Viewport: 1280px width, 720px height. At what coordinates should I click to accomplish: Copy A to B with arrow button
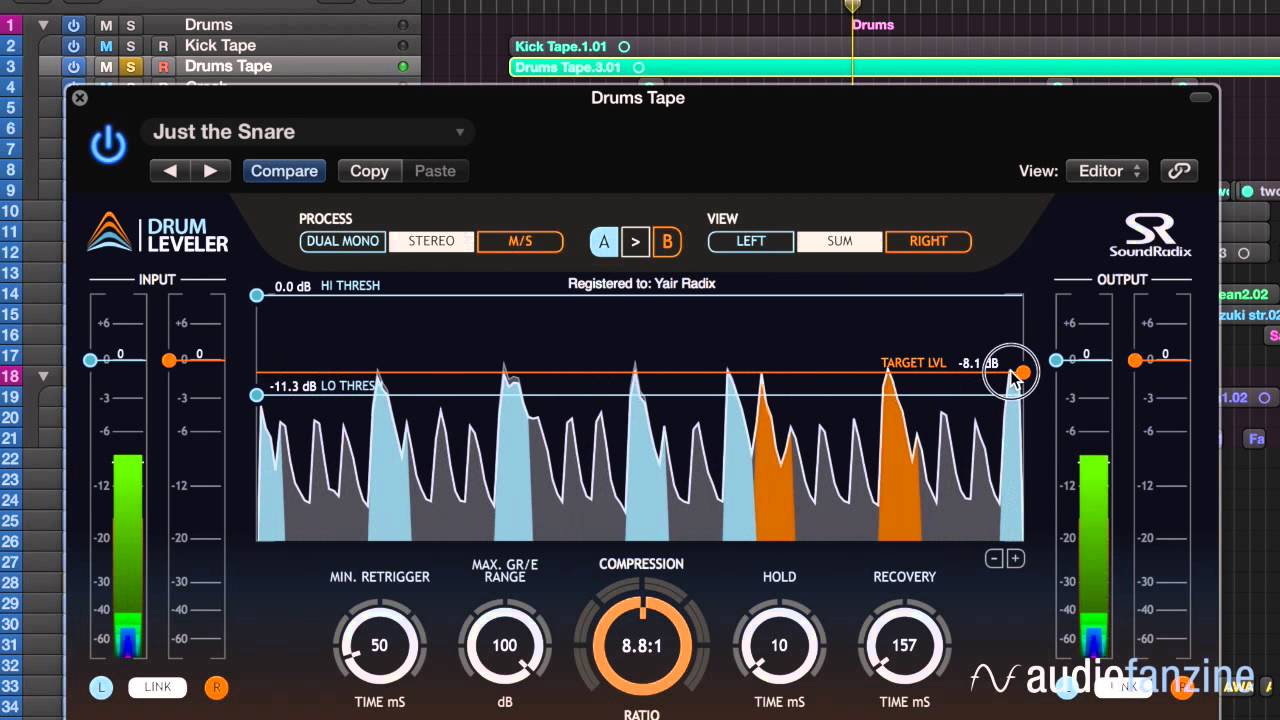[x=635, y=242]
